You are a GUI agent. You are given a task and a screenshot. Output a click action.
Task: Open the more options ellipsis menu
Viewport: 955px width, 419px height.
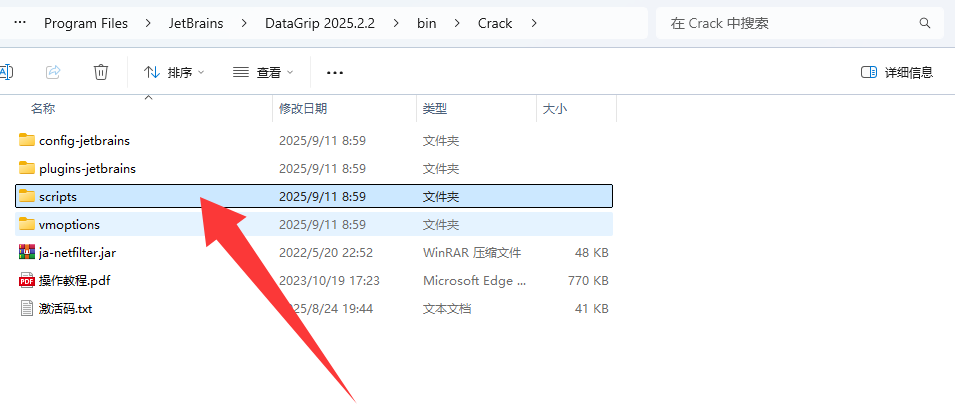point(335,72)
